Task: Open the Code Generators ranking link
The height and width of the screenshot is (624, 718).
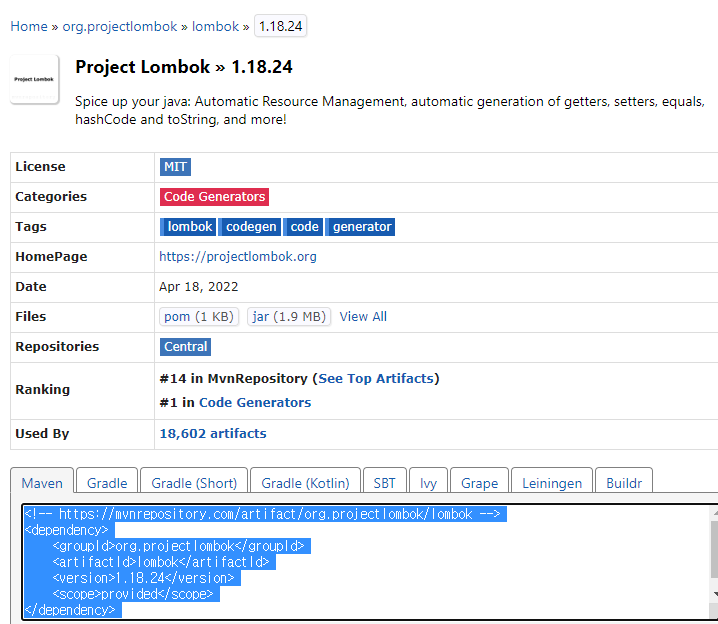Action: point(255,402)
